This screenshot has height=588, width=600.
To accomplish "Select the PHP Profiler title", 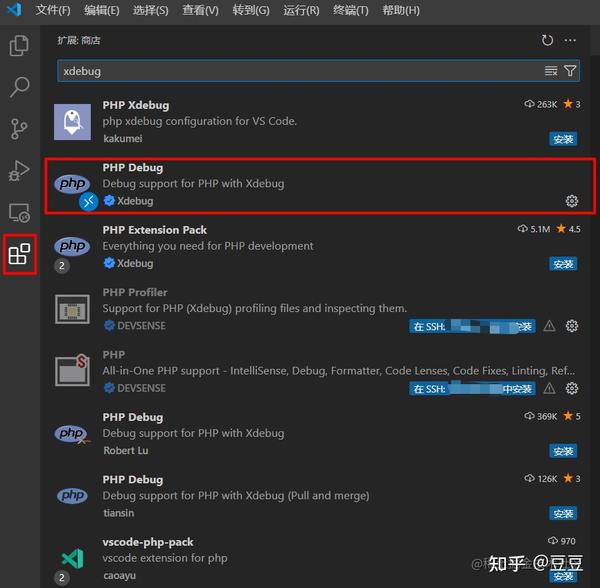I will click(x=135, y=292).
